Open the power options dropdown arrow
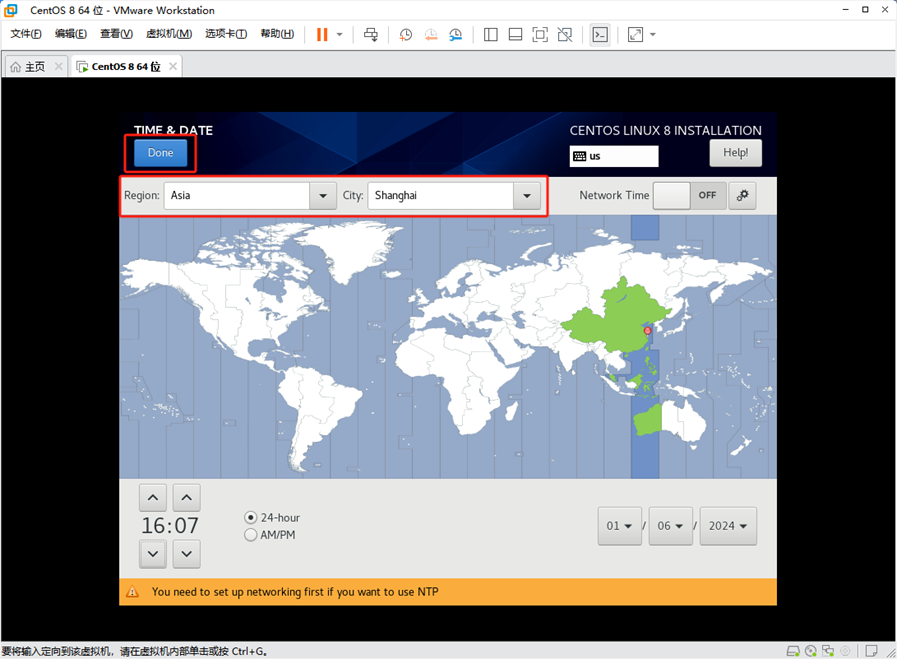The width and height of the screenshot is (897, 659). [x=339, y=34]
